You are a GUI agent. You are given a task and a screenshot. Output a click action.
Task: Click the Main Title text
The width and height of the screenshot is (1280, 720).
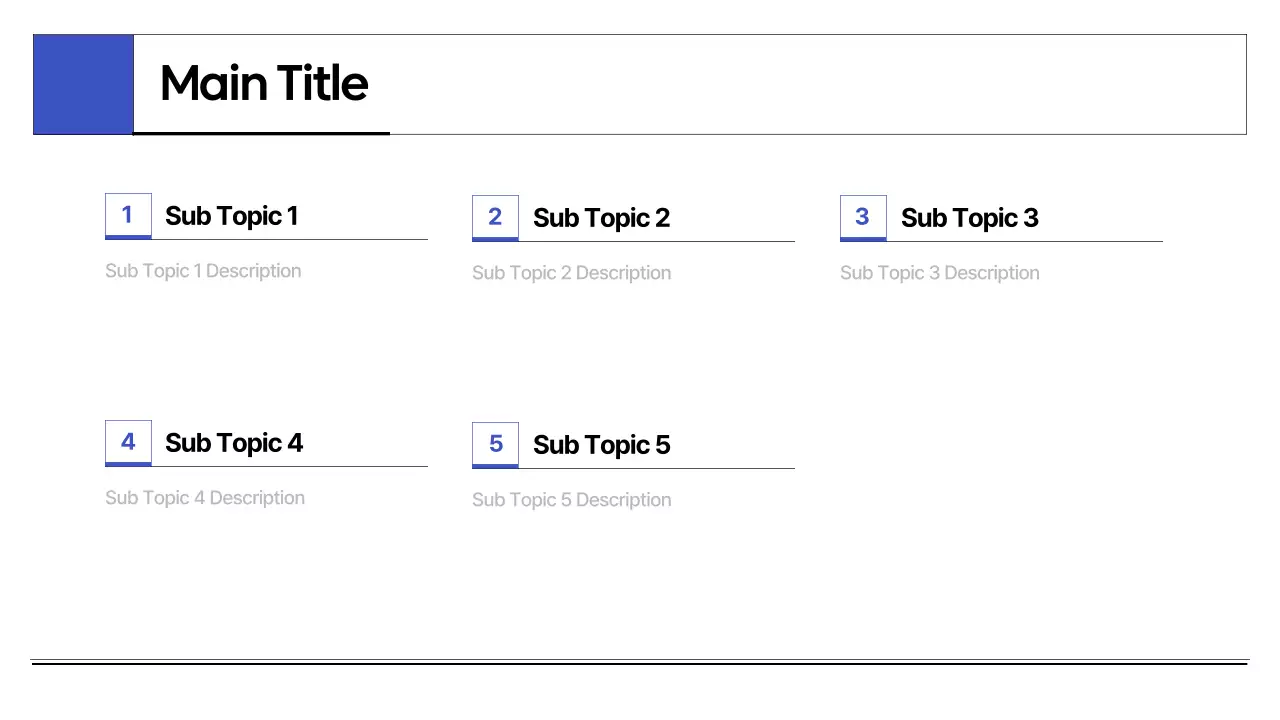[264, 83]
